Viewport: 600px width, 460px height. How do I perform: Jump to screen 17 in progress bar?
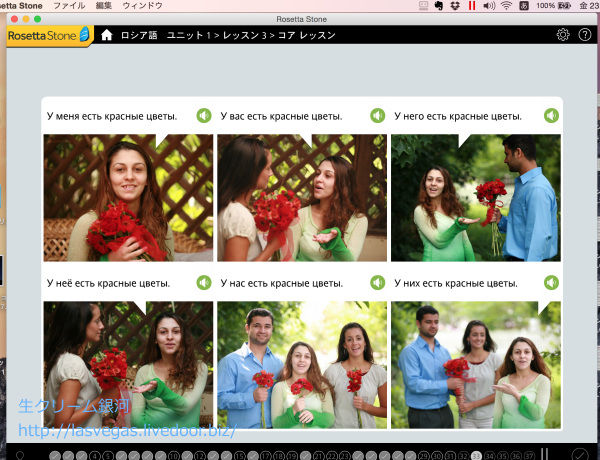[266, 456]
